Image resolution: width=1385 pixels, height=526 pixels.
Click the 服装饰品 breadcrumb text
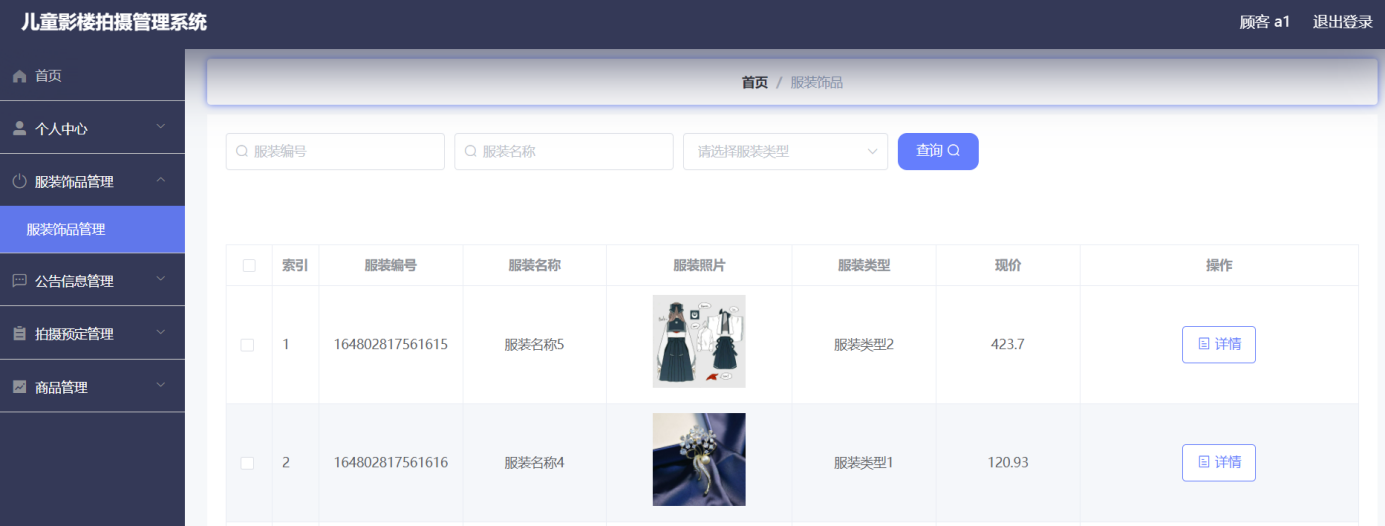point(817,82)
